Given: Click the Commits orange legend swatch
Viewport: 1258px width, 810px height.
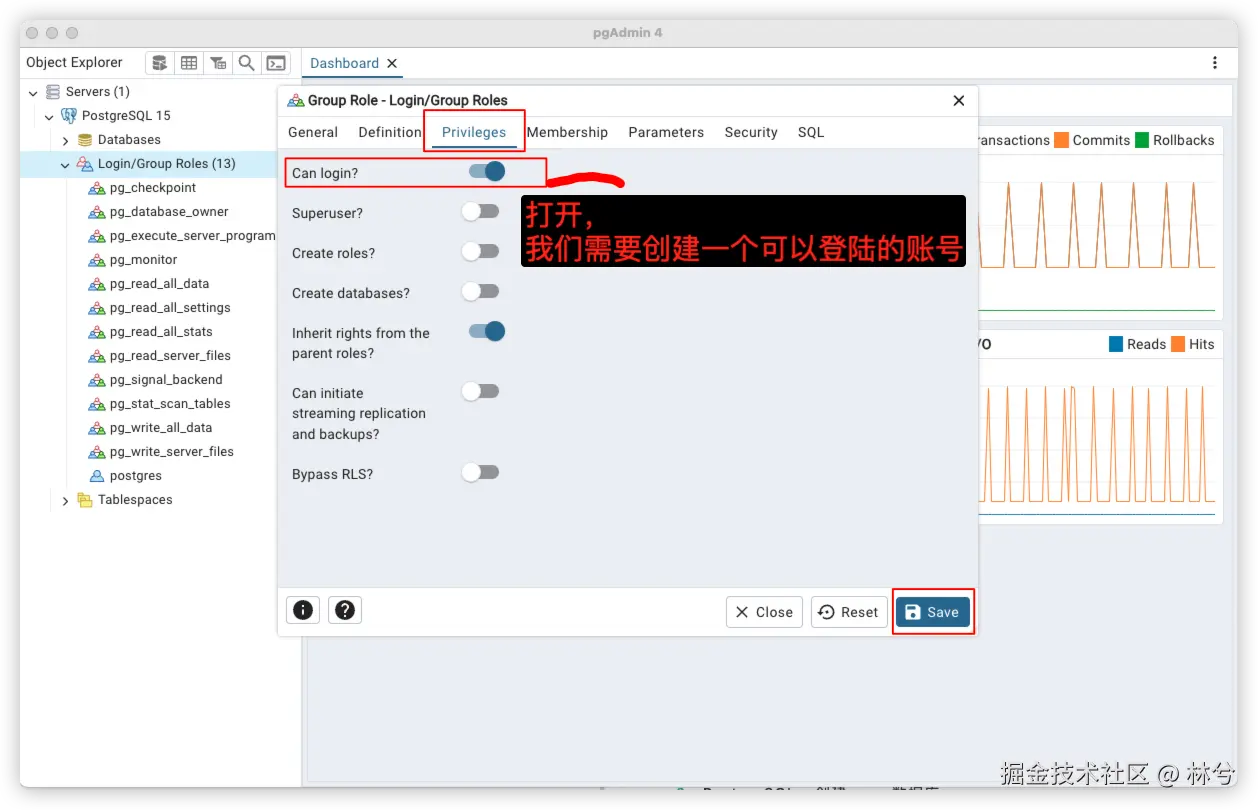Looking at the screenshot, I should click(x=1061, y=140).
